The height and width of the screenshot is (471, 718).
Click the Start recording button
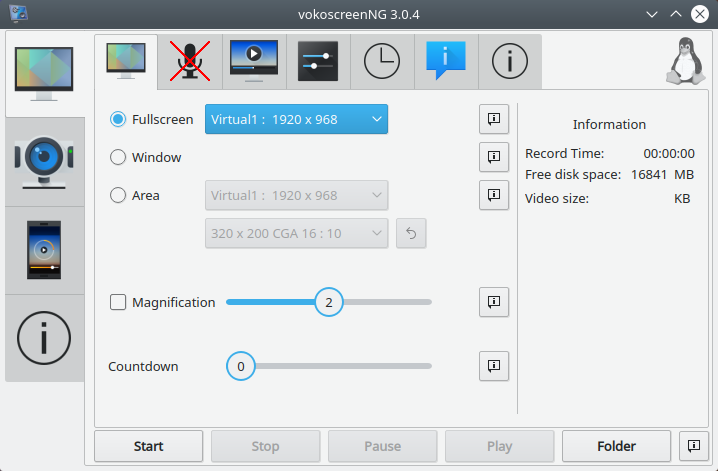click(x=148, y=446)
